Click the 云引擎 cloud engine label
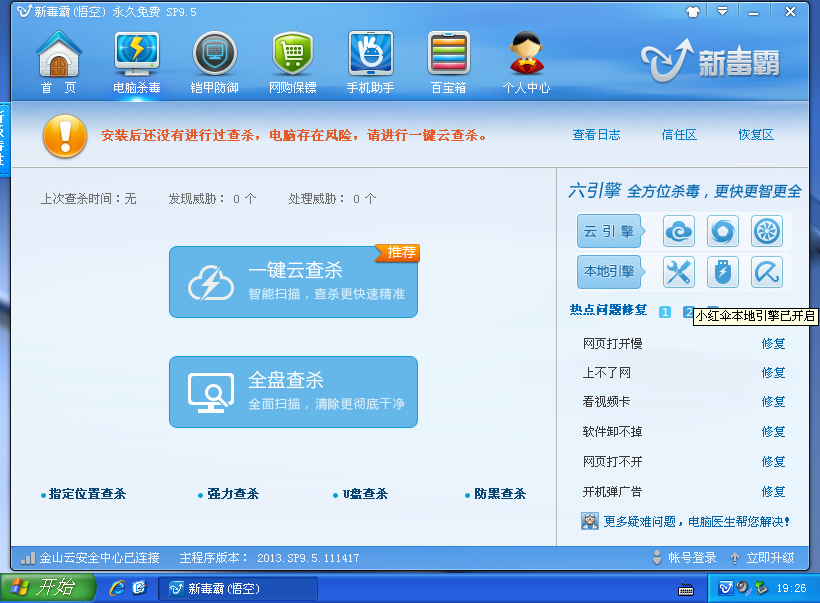Viewport: 820px width, 603px height. [610, 231]
